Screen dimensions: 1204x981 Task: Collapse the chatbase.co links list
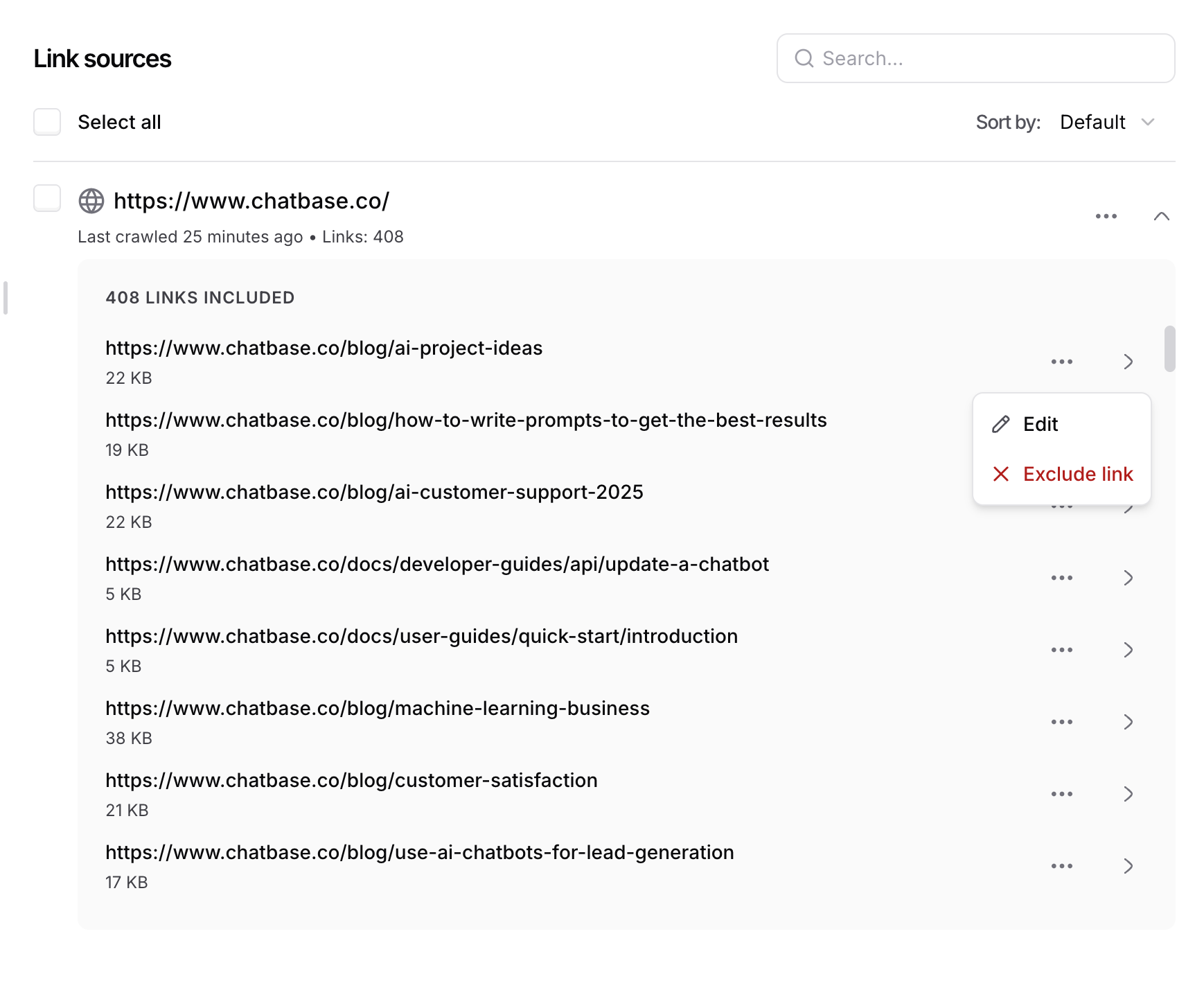tap(1161, 216)
